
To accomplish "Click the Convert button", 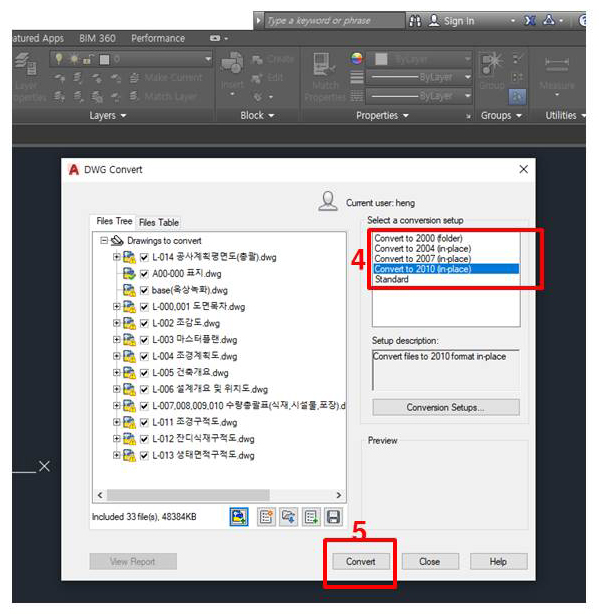I will pos(361,562).
